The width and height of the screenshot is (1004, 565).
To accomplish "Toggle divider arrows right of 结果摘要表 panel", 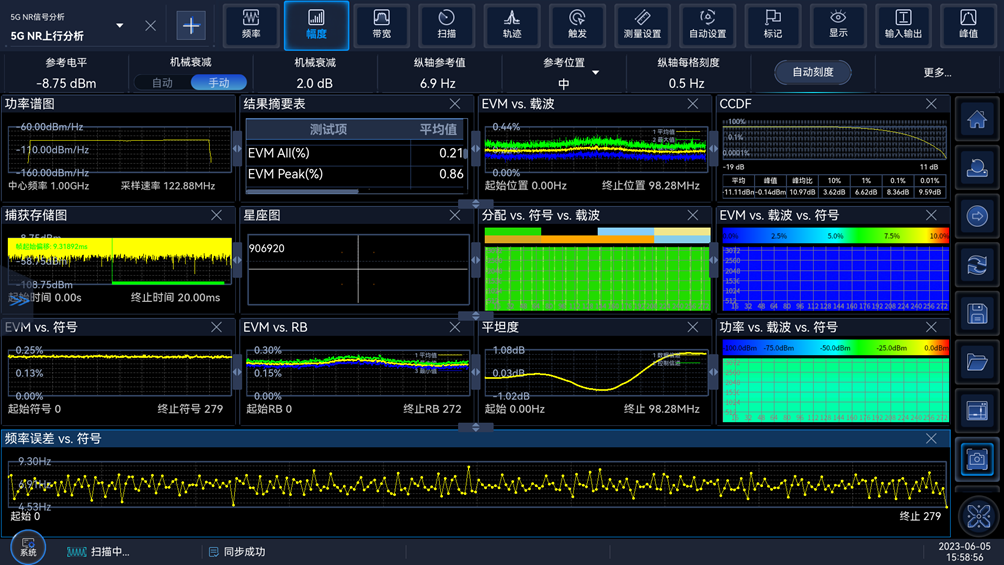I will 475,149.
